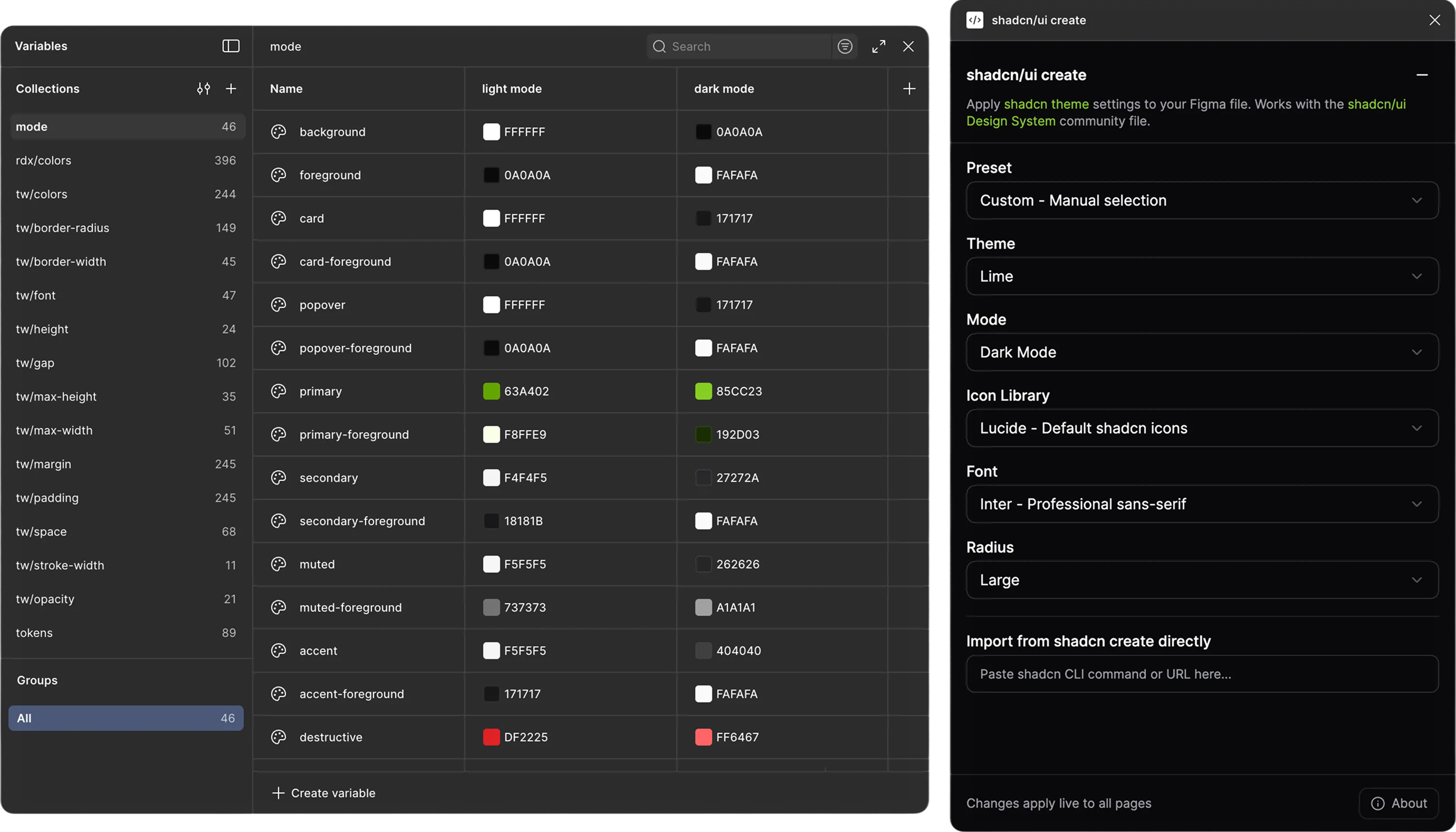The image size is (1456, 832).
Task: Expand the Radius dropdown set to Large
Action: pyautogui.click(x=1202, y=580)
